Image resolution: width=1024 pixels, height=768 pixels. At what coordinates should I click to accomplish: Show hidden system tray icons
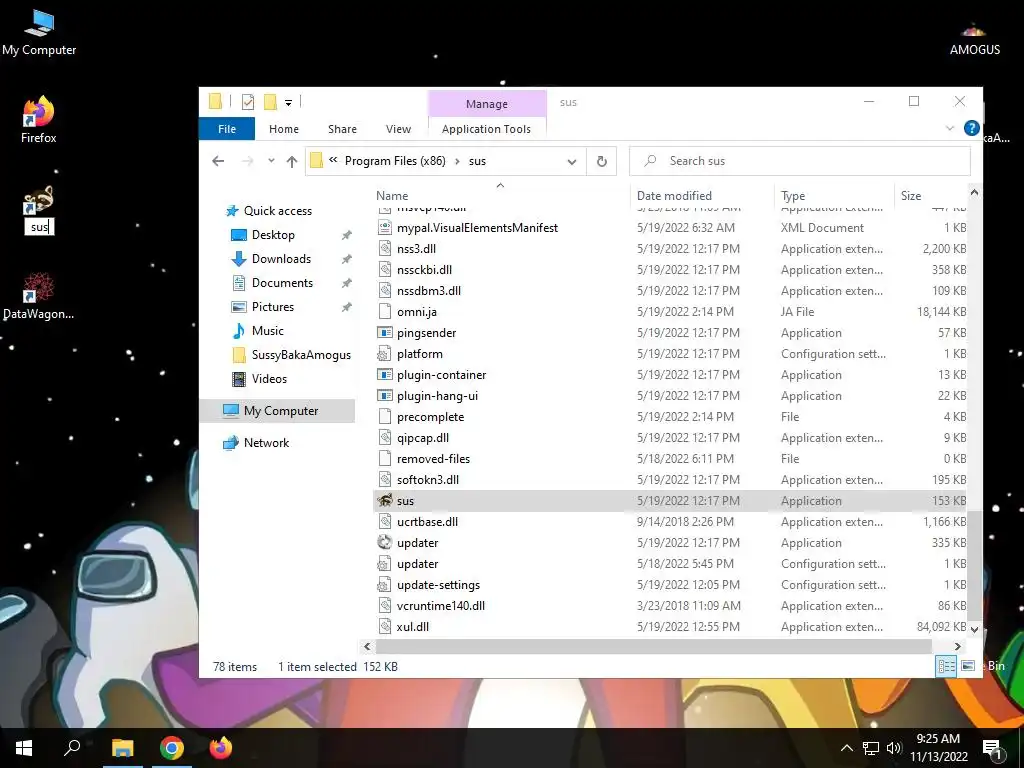[846, 748]
